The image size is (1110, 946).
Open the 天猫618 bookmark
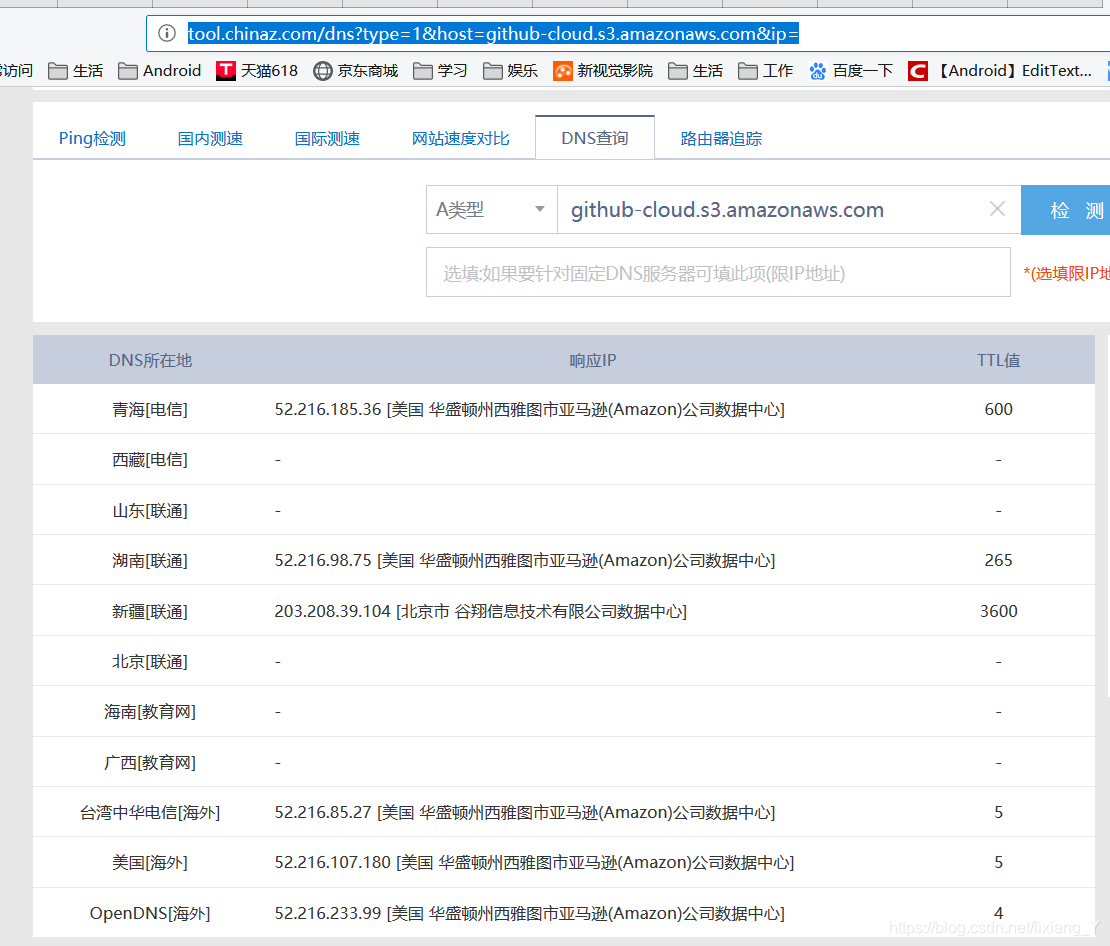coord(257,71)
